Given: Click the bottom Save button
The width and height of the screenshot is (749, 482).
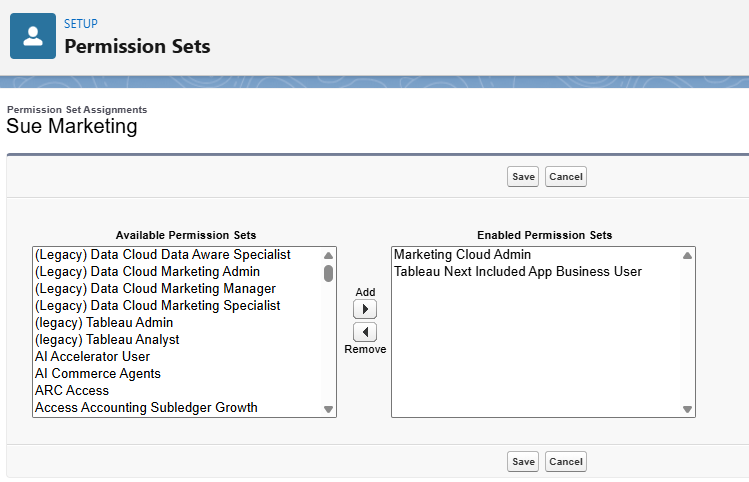Looking at the screenshot, I should coord(523,461).
